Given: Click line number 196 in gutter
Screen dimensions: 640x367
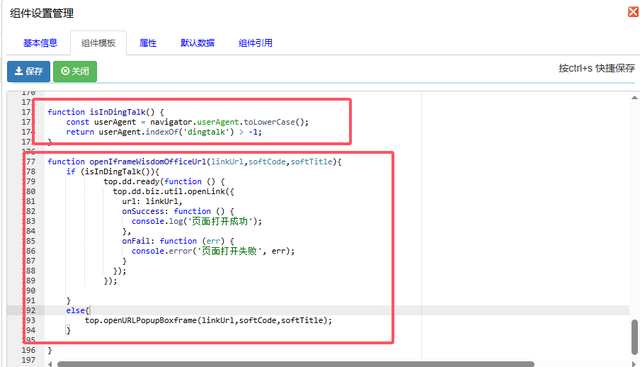Looking at the screenshot, I should click(29, 350).
